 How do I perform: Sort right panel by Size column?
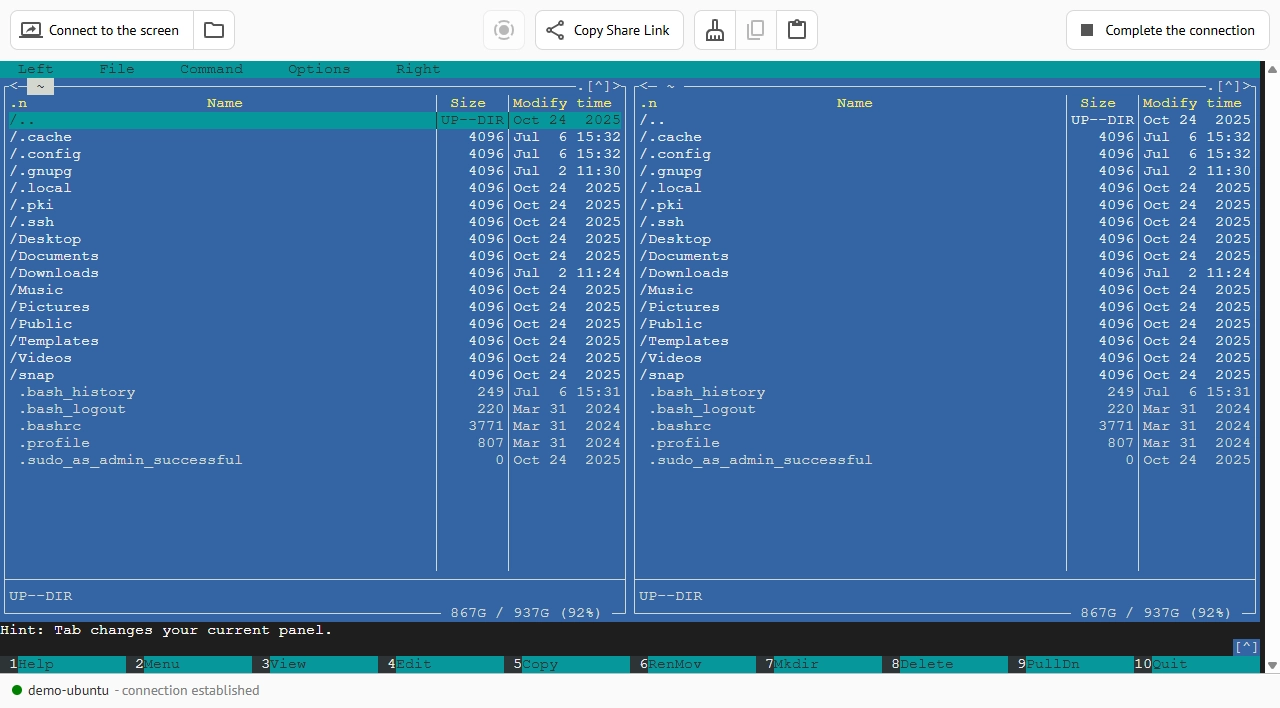[1098, 103]
